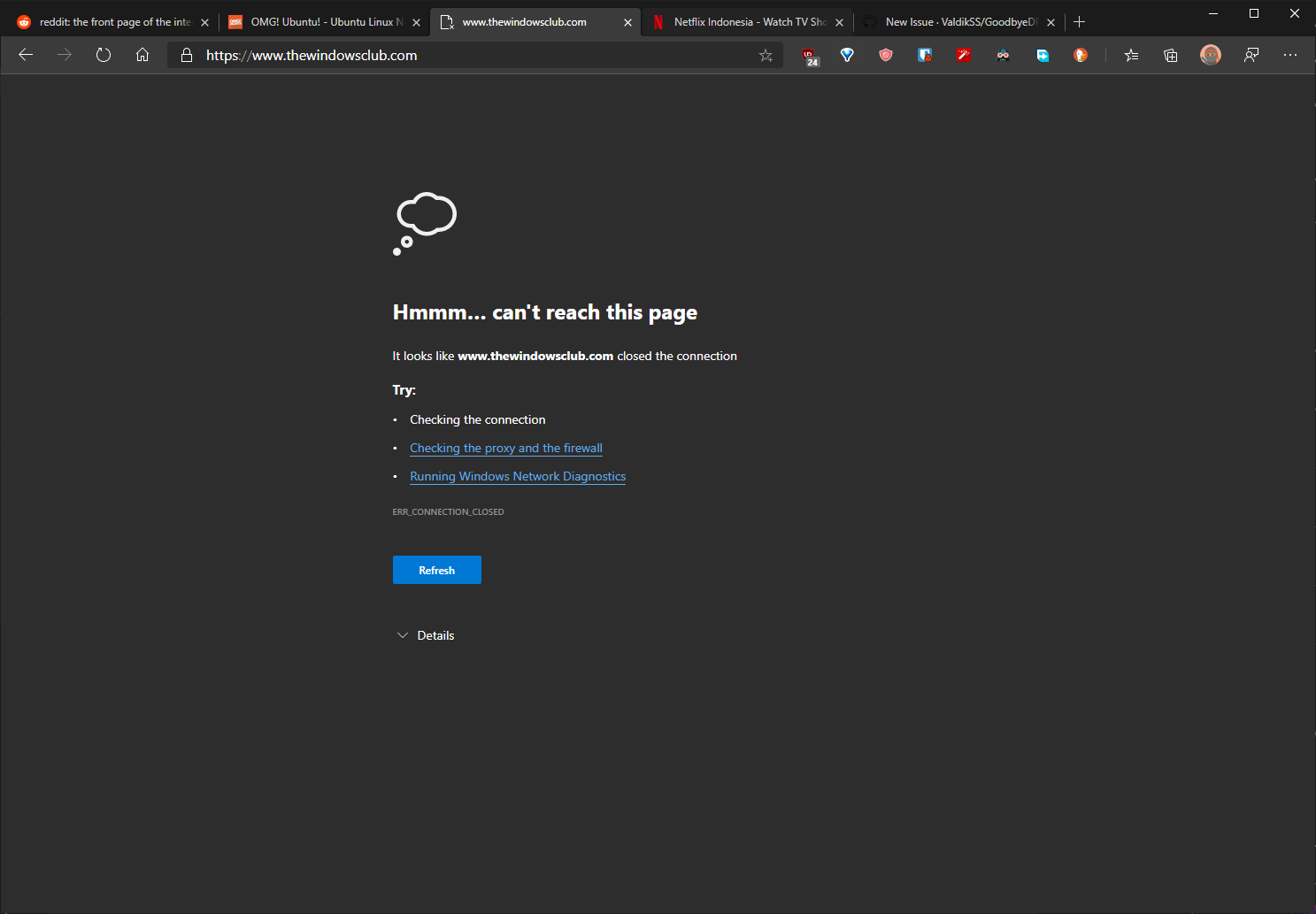Viewport: 1316px width, 914px height.
Task: Open the Settings and more ellipsis menu
Action: pyautogui.click(x=1290, y=55)
